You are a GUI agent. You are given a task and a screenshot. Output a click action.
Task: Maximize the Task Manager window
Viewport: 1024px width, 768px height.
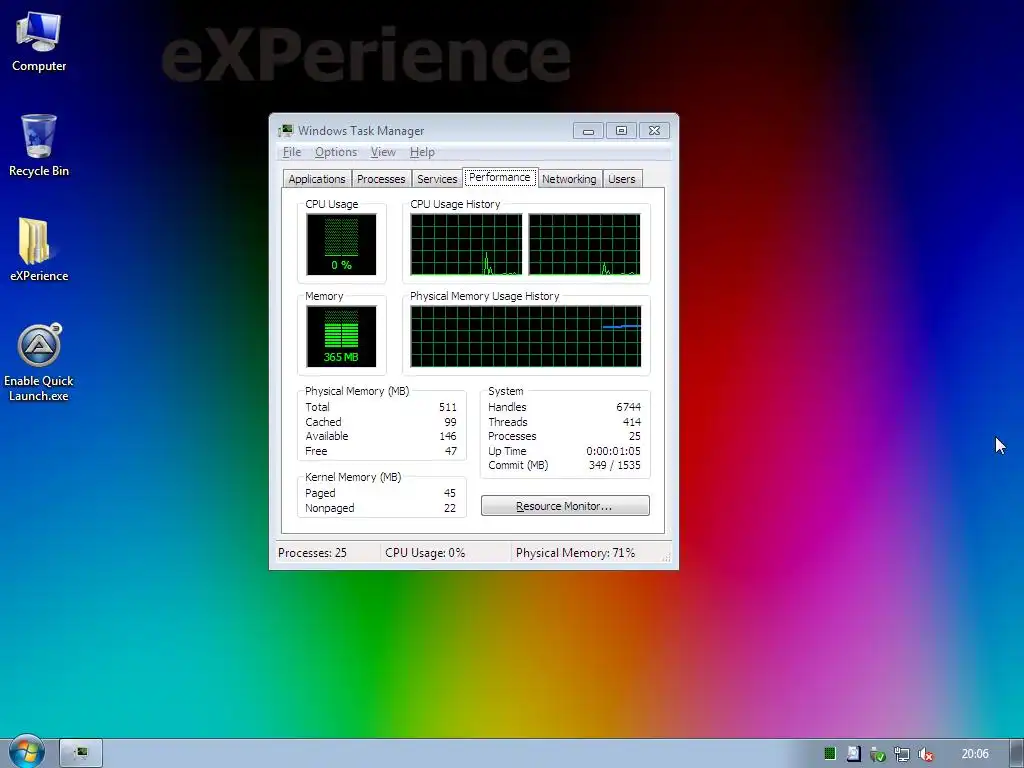point(621,131)
